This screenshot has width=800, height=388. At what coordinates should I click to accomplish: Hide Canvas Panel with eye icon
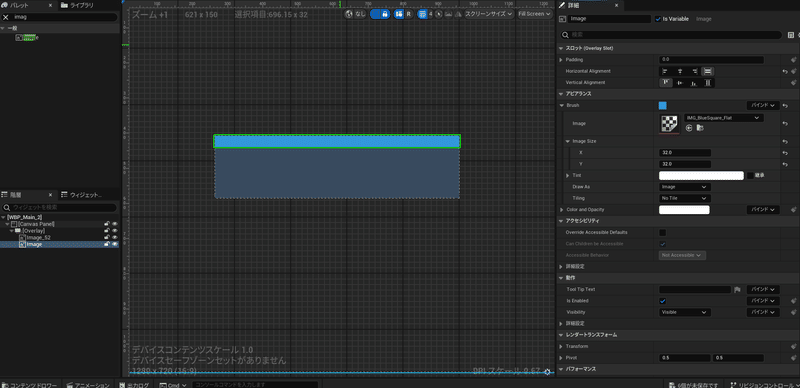click(115, 224)
